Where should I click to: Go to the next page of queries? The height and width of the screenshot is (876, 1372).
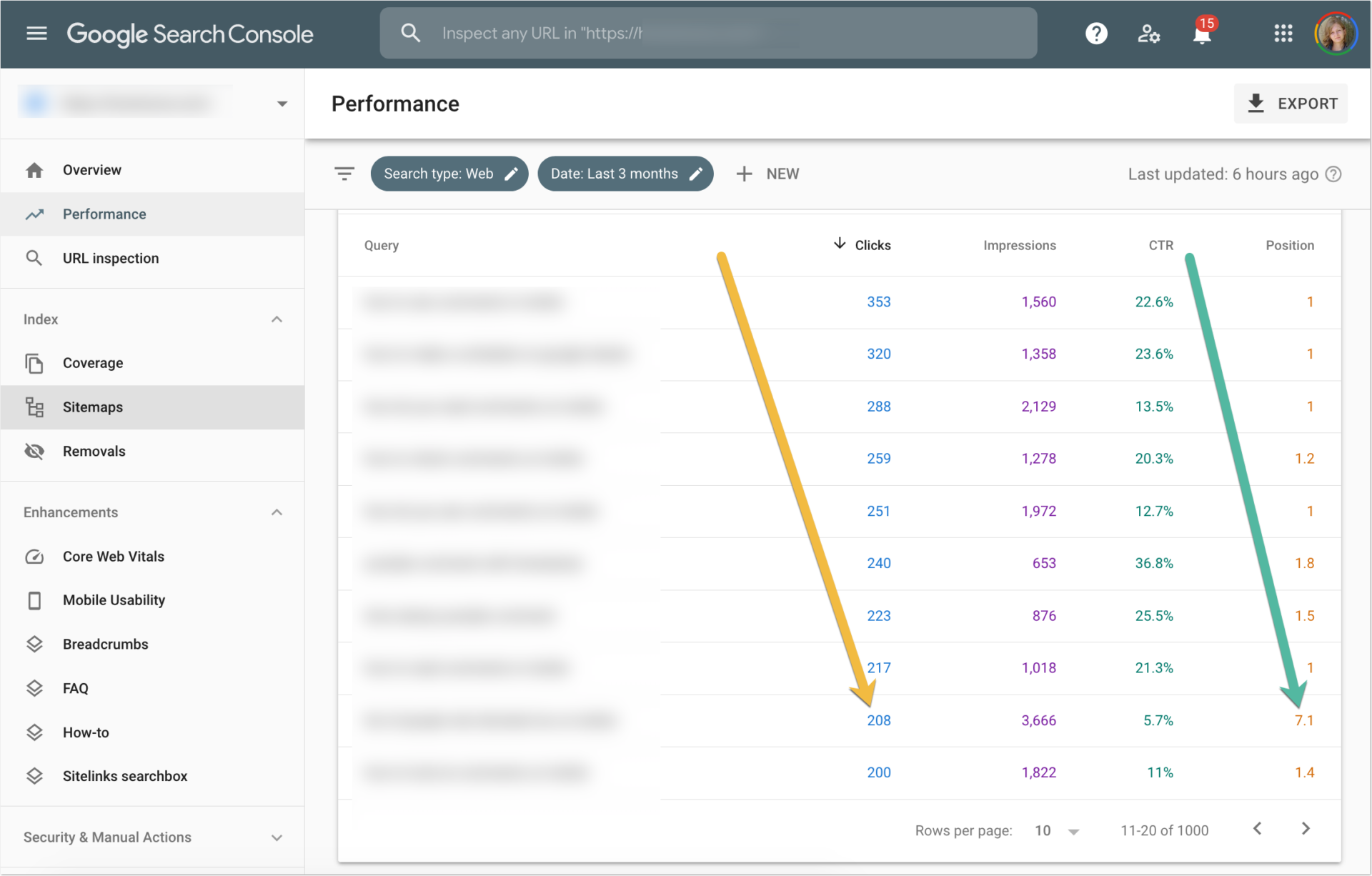1306,829
